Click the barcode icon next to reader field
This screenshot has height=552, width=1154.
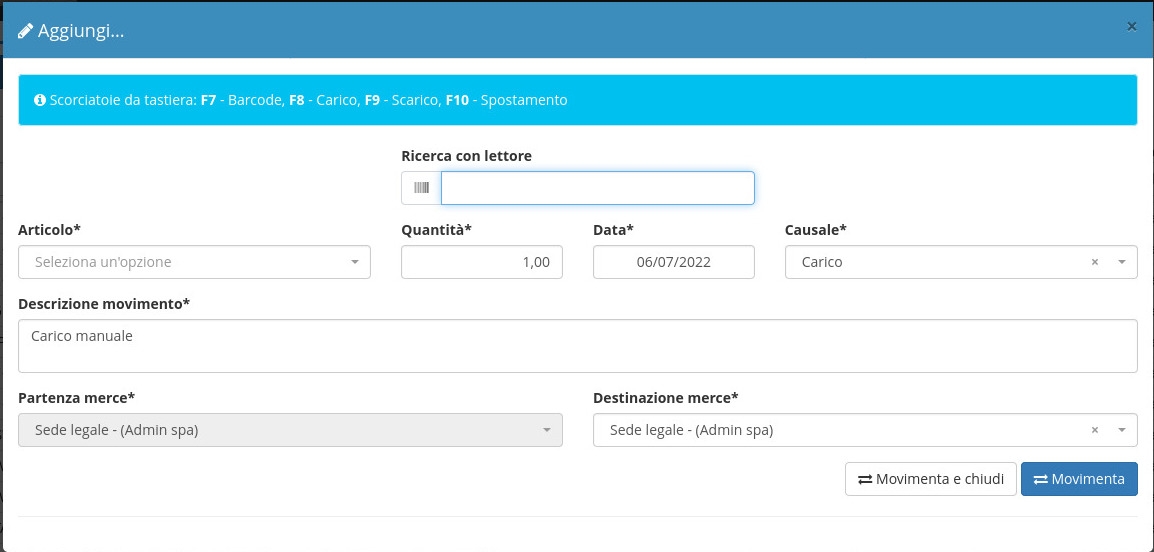pos(421,188)
